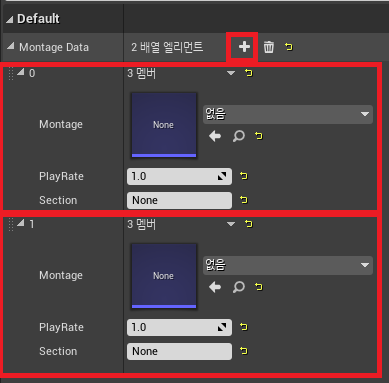Reset element 0 Montage to default
Screen dimensions: 389x383
[x=259, y=136]
